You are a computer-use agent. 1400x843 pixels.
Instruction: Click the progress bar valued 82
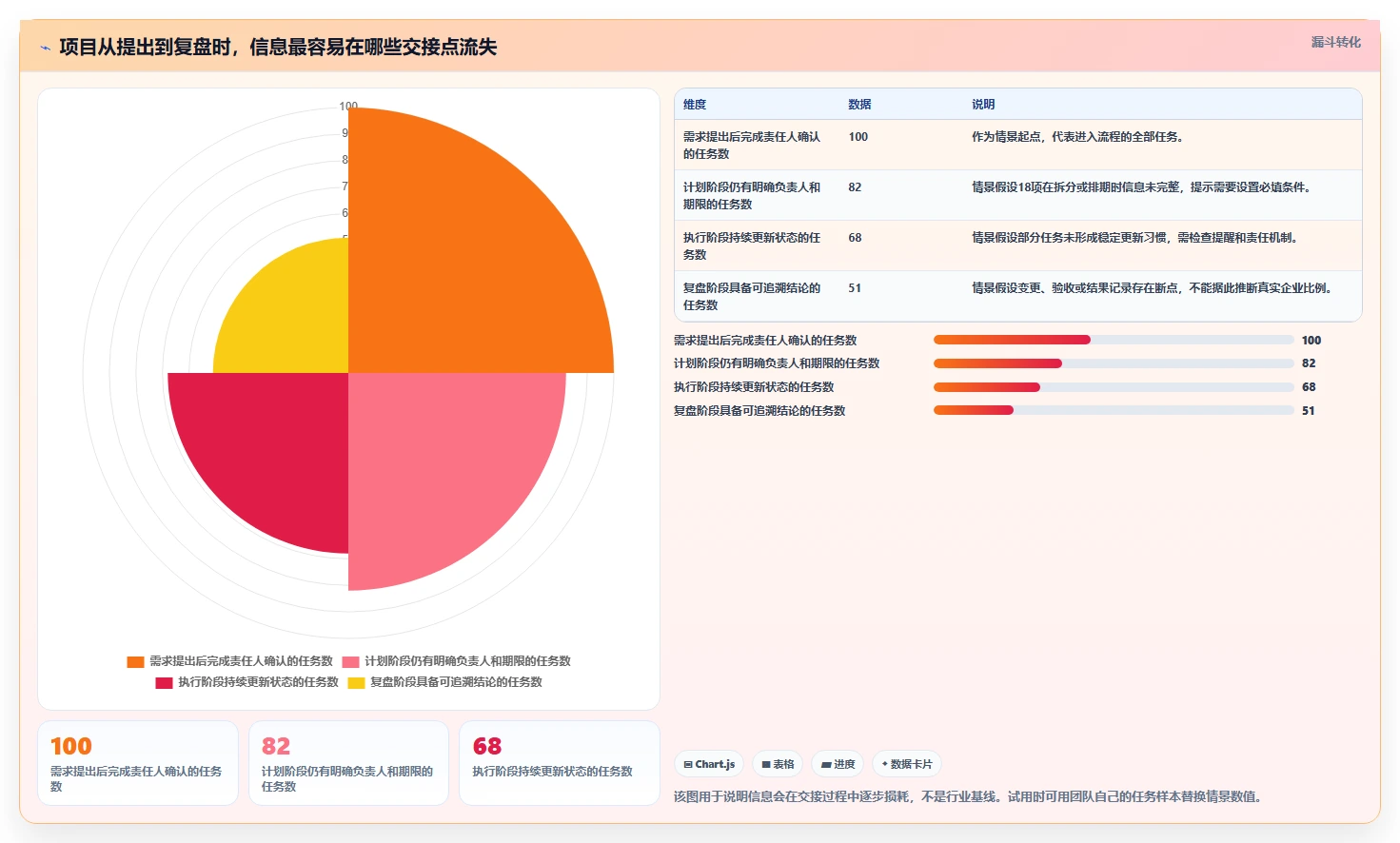point(1114,363)
